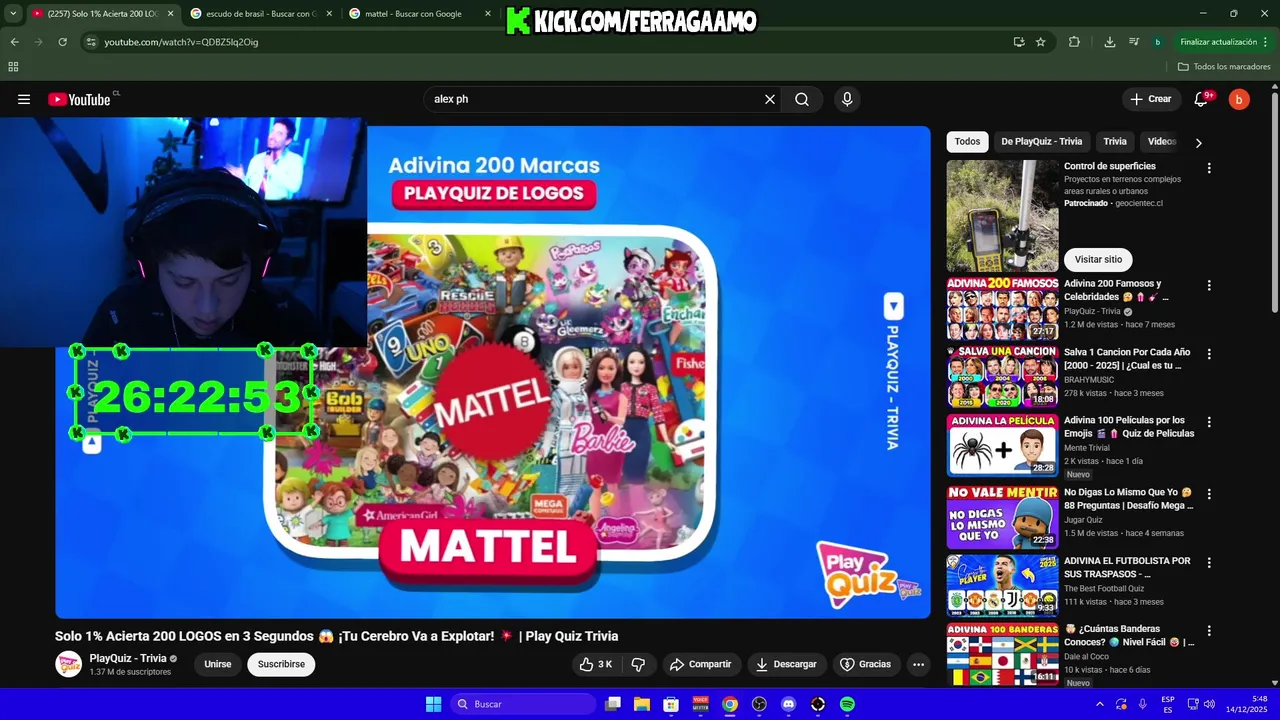Open Chrome downloads
1280x720 pixels.
pyautogui.click(x=1110, y=42)
